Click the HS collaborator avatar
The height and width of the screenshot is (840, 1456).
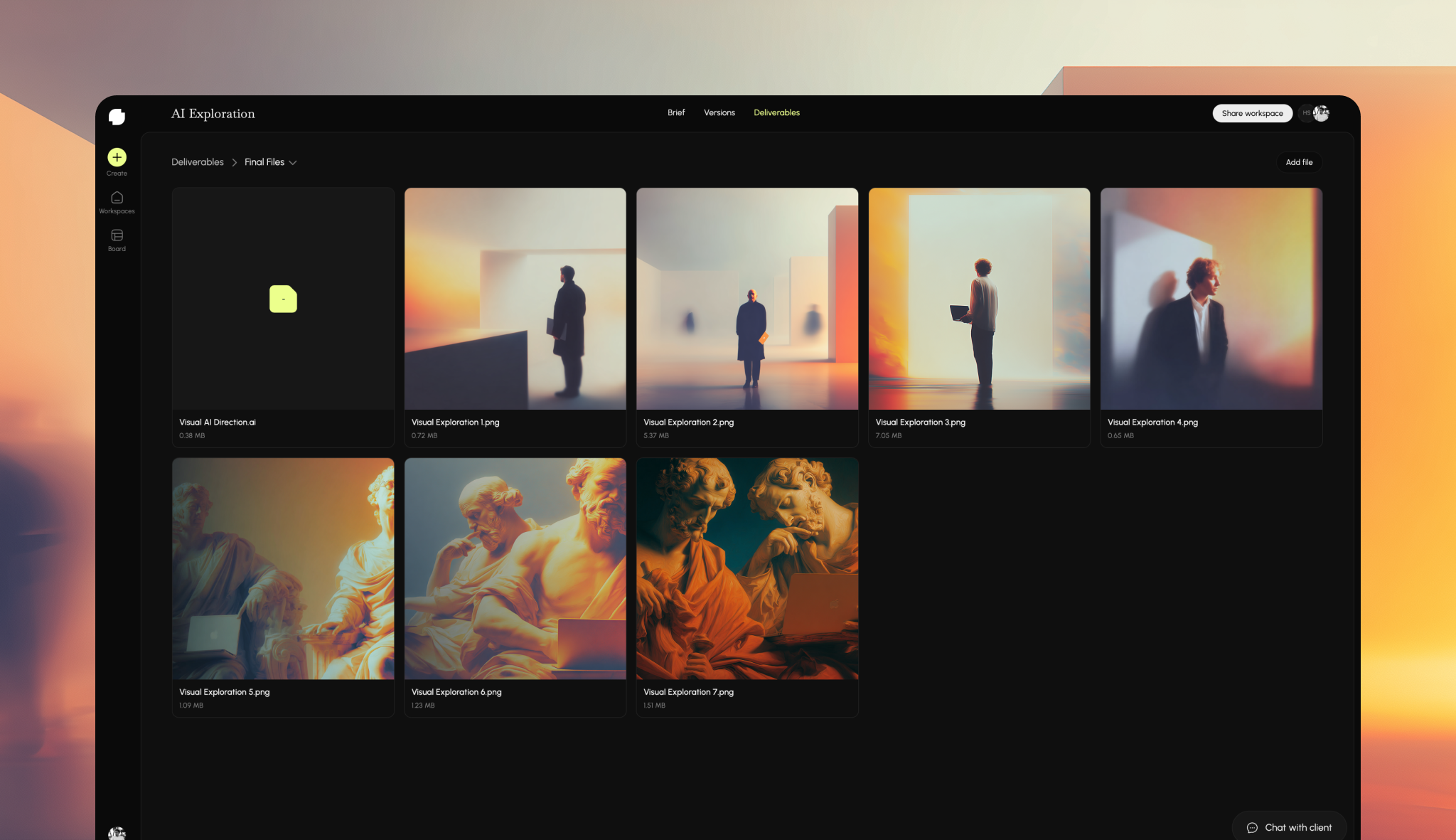tap(1306, 112)
